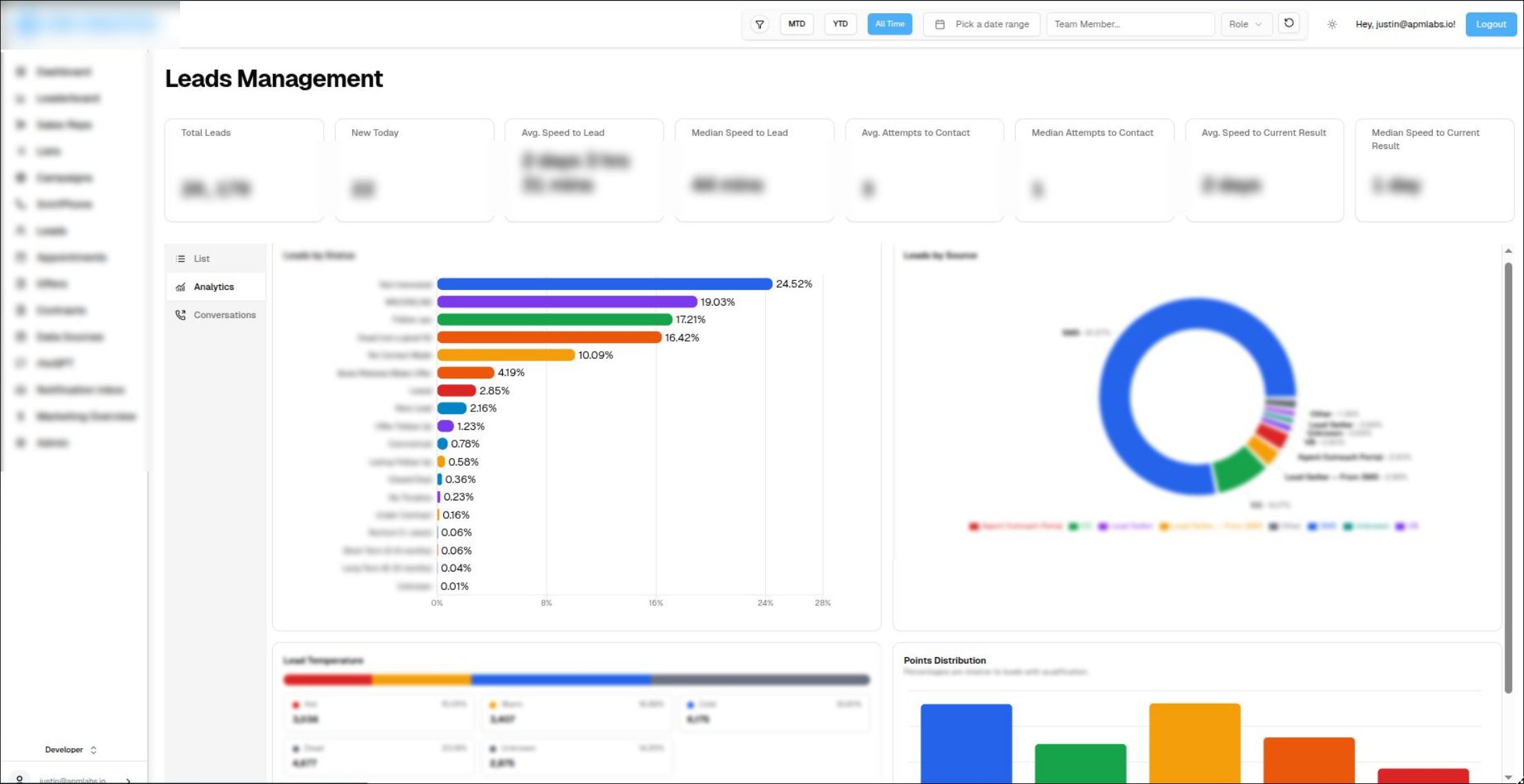The width and height of the screenshot is (1524, 784).
Task: Click the user profile icon at bottom-left
Action: [19, 779]
